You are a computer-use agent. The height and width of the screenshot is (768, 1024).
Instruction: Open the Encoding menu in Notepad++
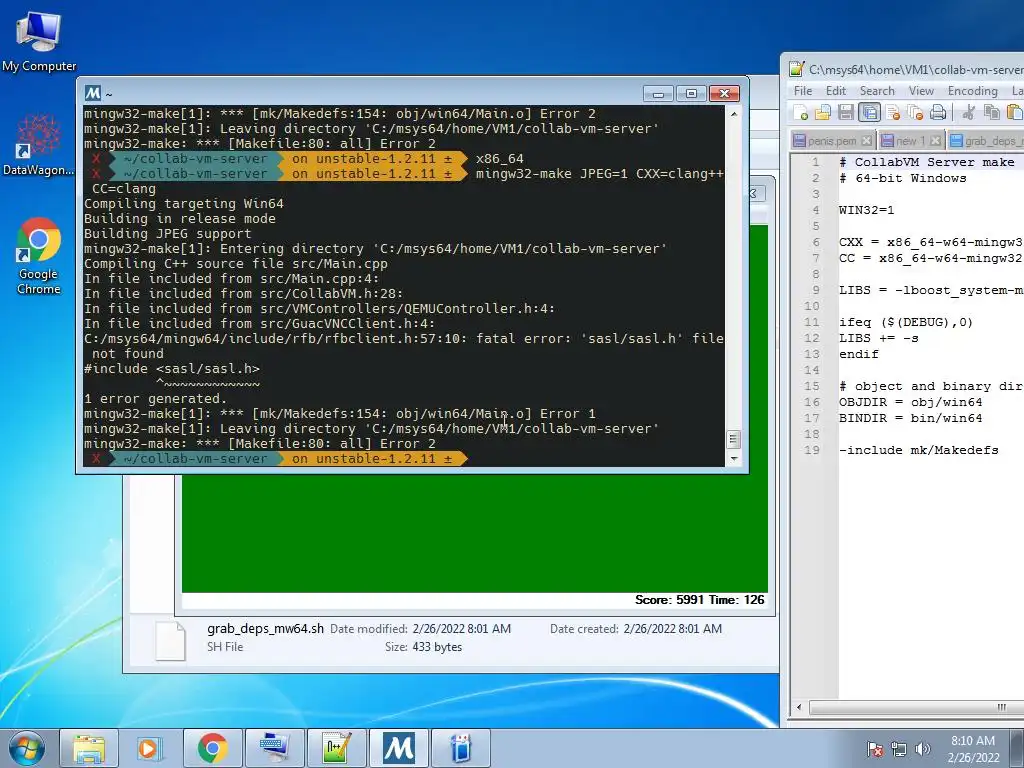(972, 91)
